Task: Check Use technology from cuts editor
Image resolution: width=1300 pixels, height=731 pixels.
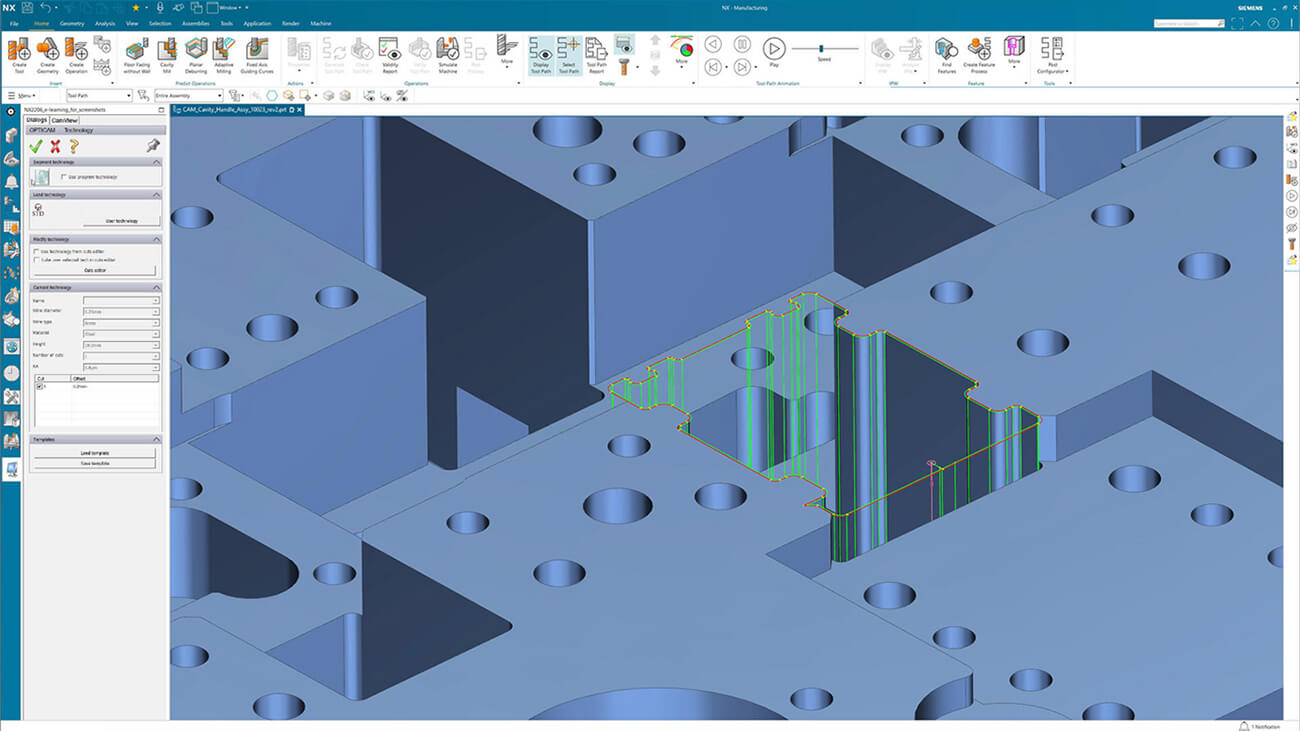Action: point(37,251)
